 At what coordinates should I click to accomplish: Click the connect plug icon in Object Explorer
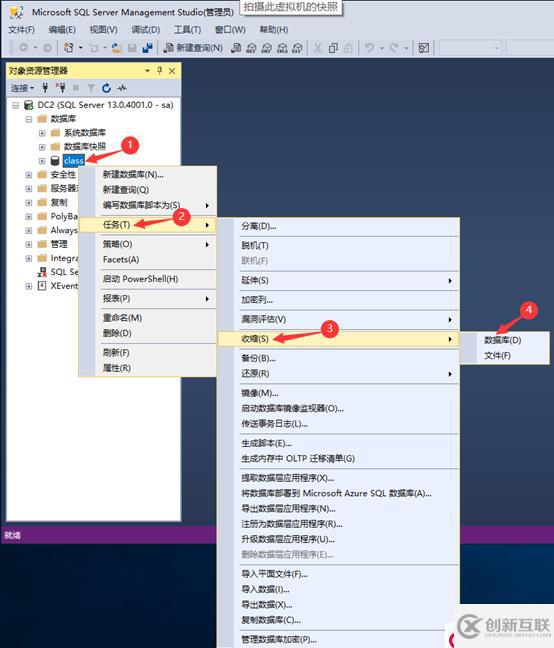[45, 88]
